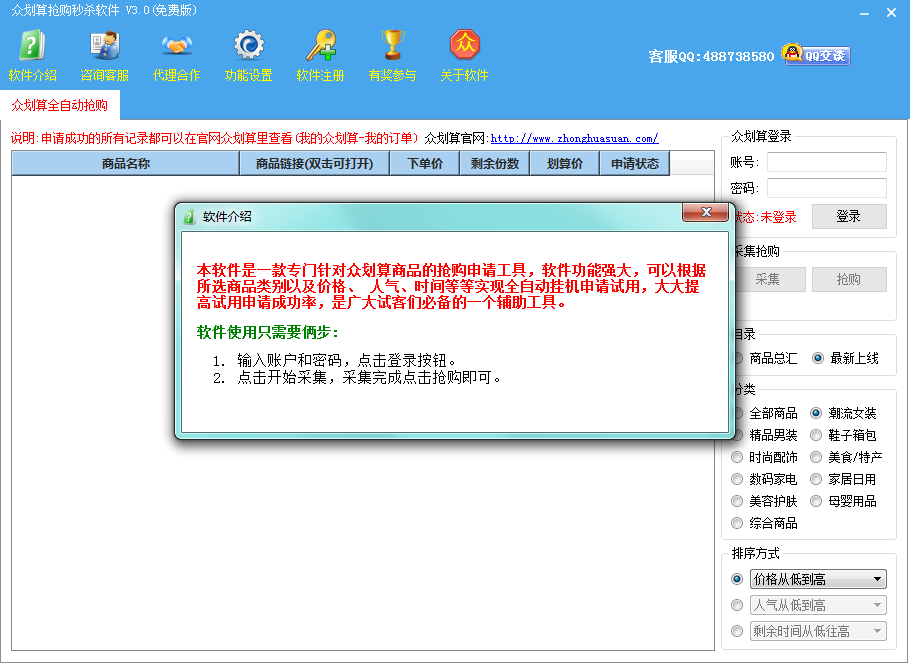Click the 咨询客服 customer service icon
Screen dimensions: 910x664
click(104, 46)
